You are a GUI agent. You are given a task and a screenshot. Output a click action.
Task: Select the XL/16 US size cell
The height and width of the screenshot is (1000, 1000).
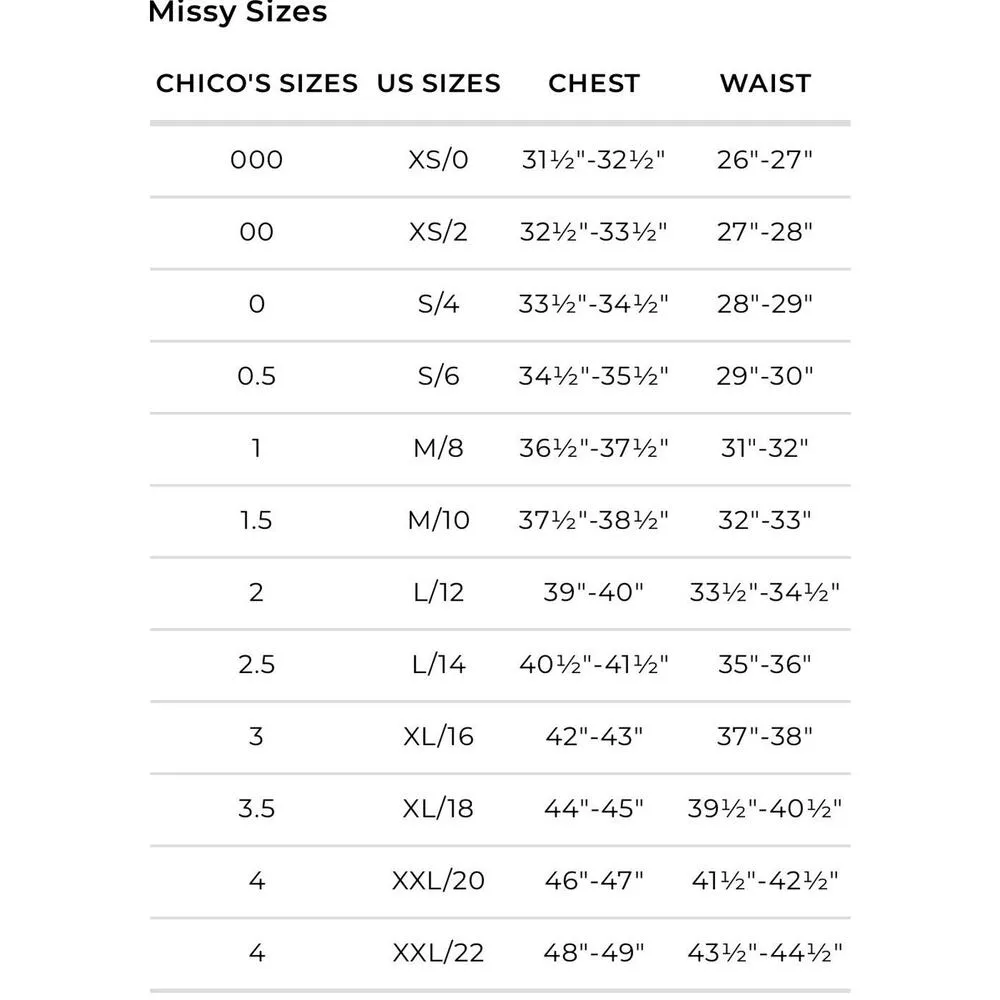click(438, 736)
